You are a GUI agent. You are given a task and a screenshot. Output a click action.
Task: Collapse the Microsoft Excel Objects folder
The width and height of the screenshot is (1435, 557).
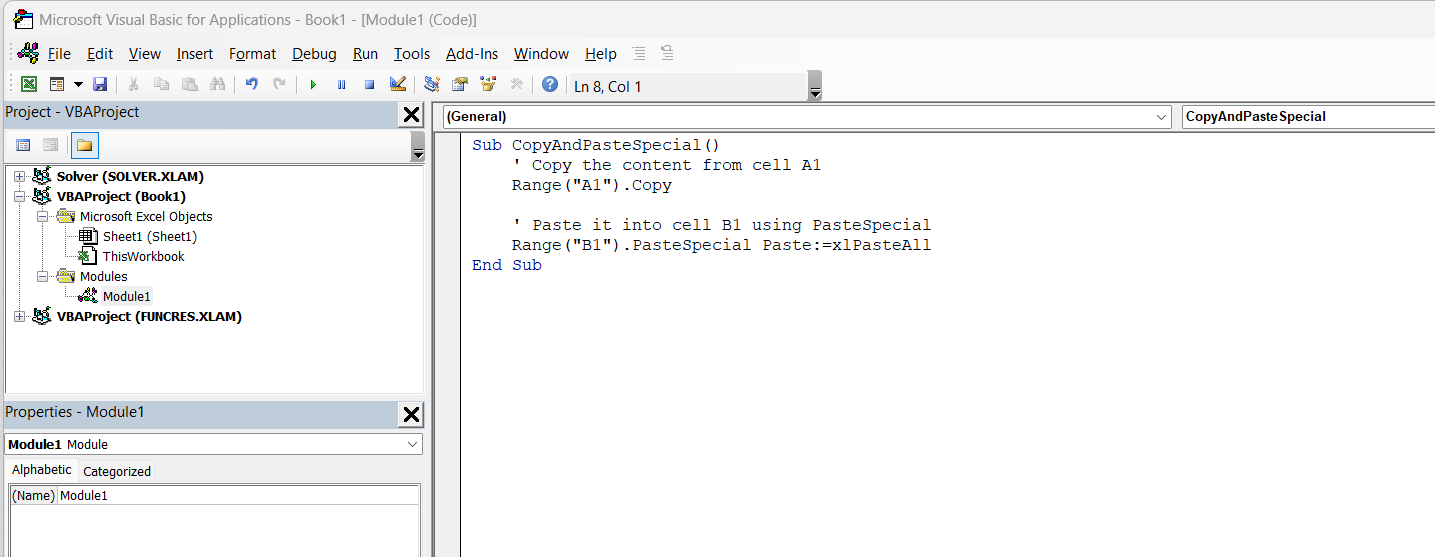42,216
